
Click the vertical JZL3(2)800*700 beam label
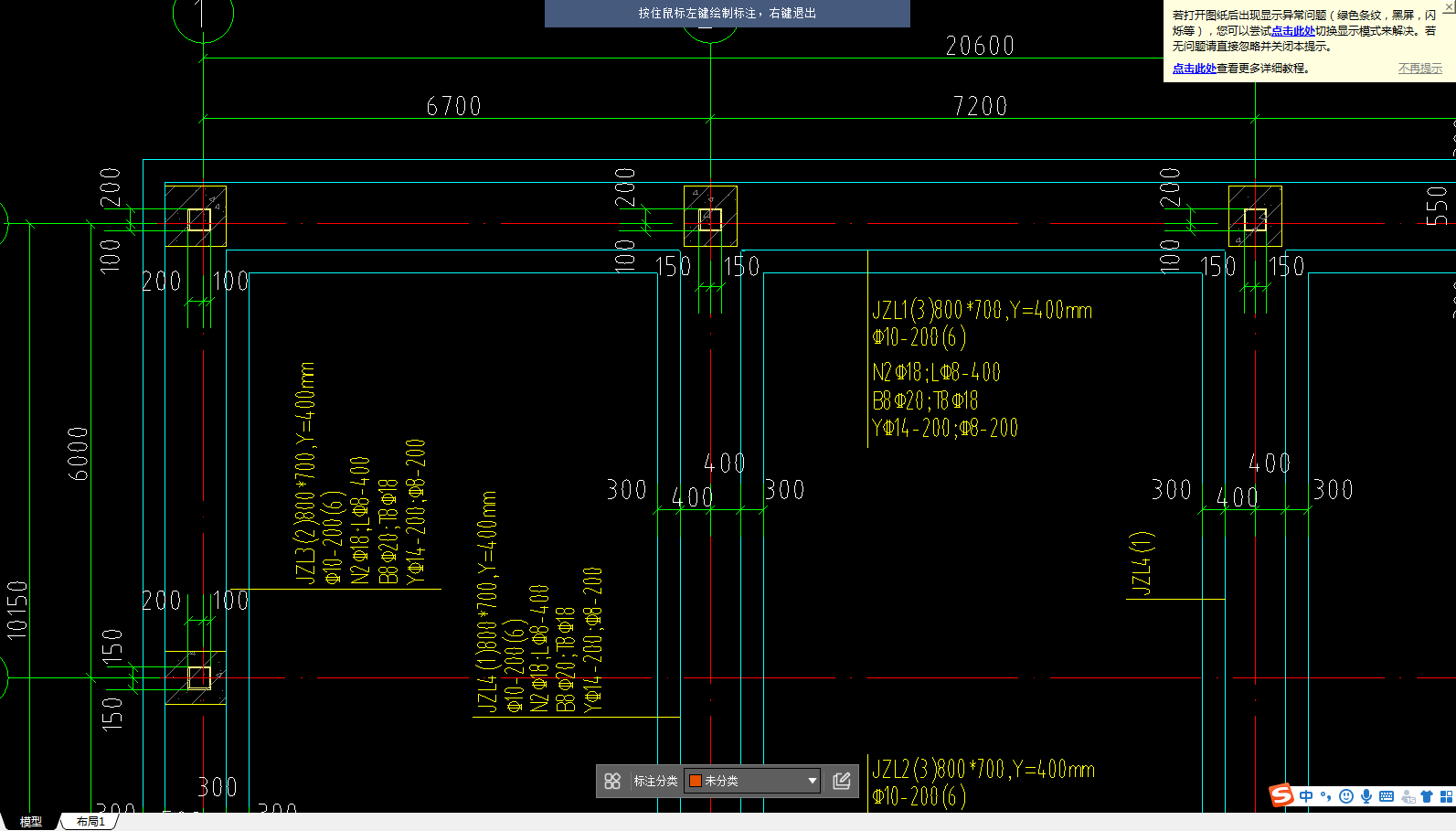[305, 473]
